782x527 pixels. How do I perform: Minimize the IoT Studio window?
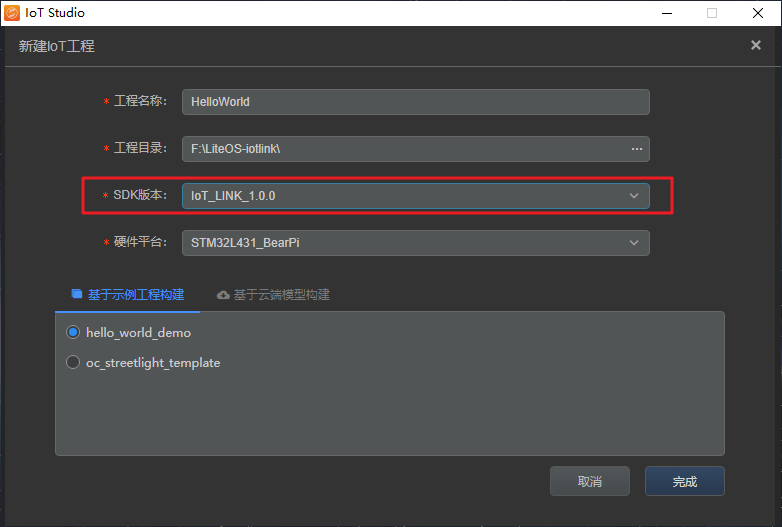pos(667,13)
